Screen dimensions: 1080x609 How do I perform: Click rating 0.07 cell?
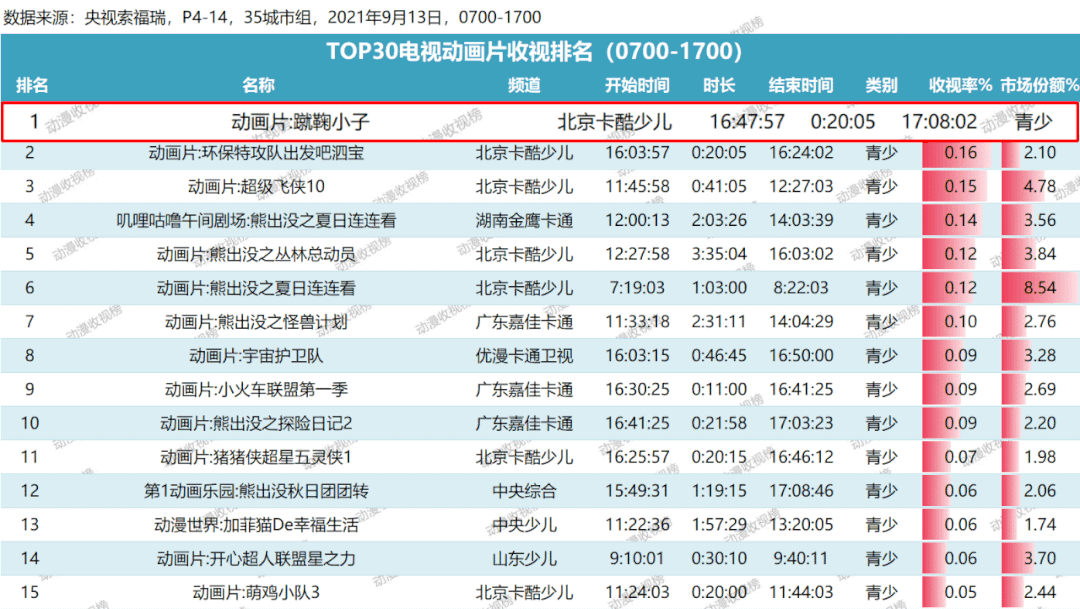point(960,457)
